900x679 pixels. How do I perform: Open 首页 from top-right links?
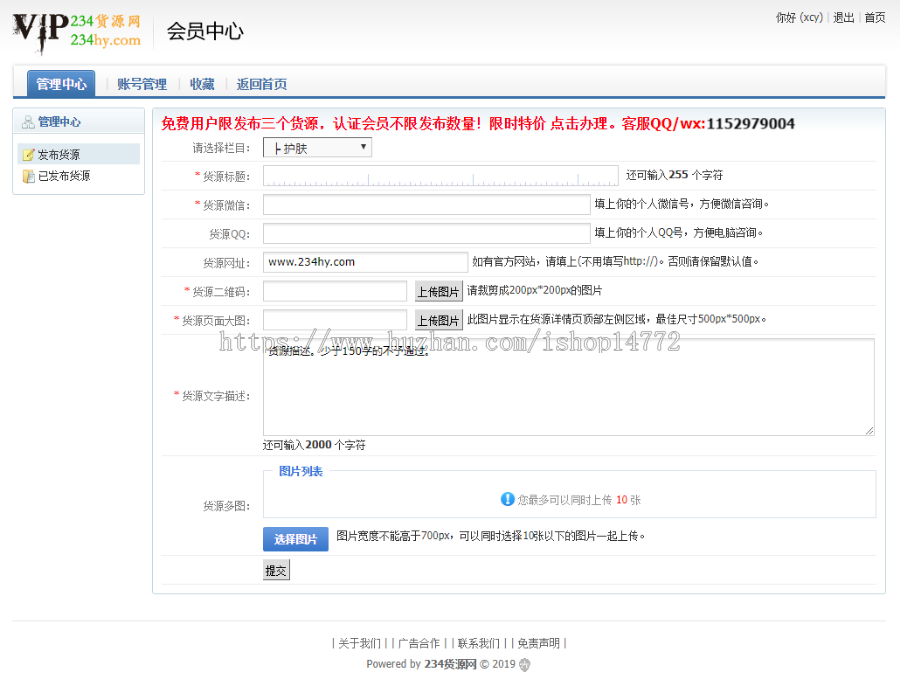click(874, 17)
